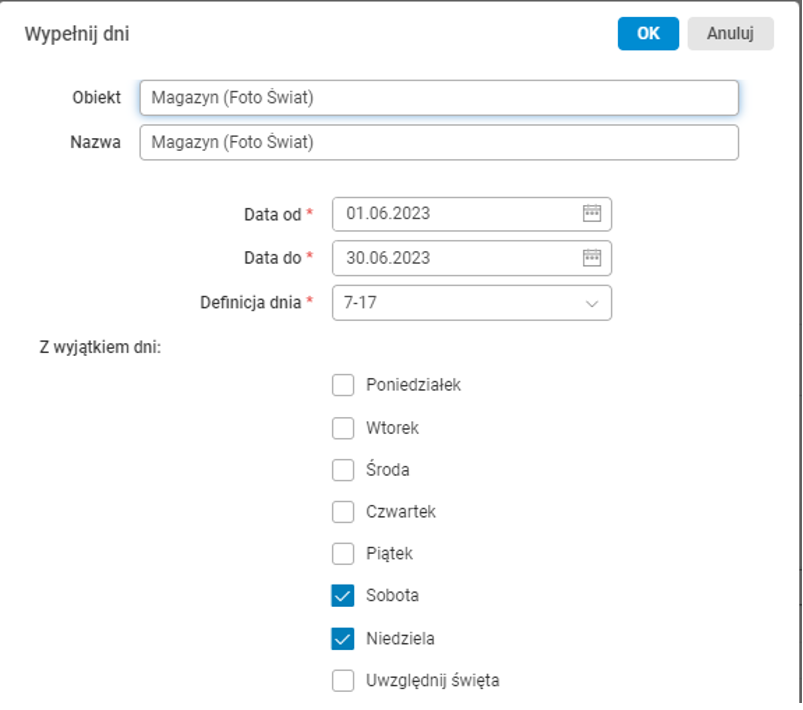This screenshot has width=803, height=710.
Task: Enable the Poniedziałek checkbox
Action: tap(343, 385)
